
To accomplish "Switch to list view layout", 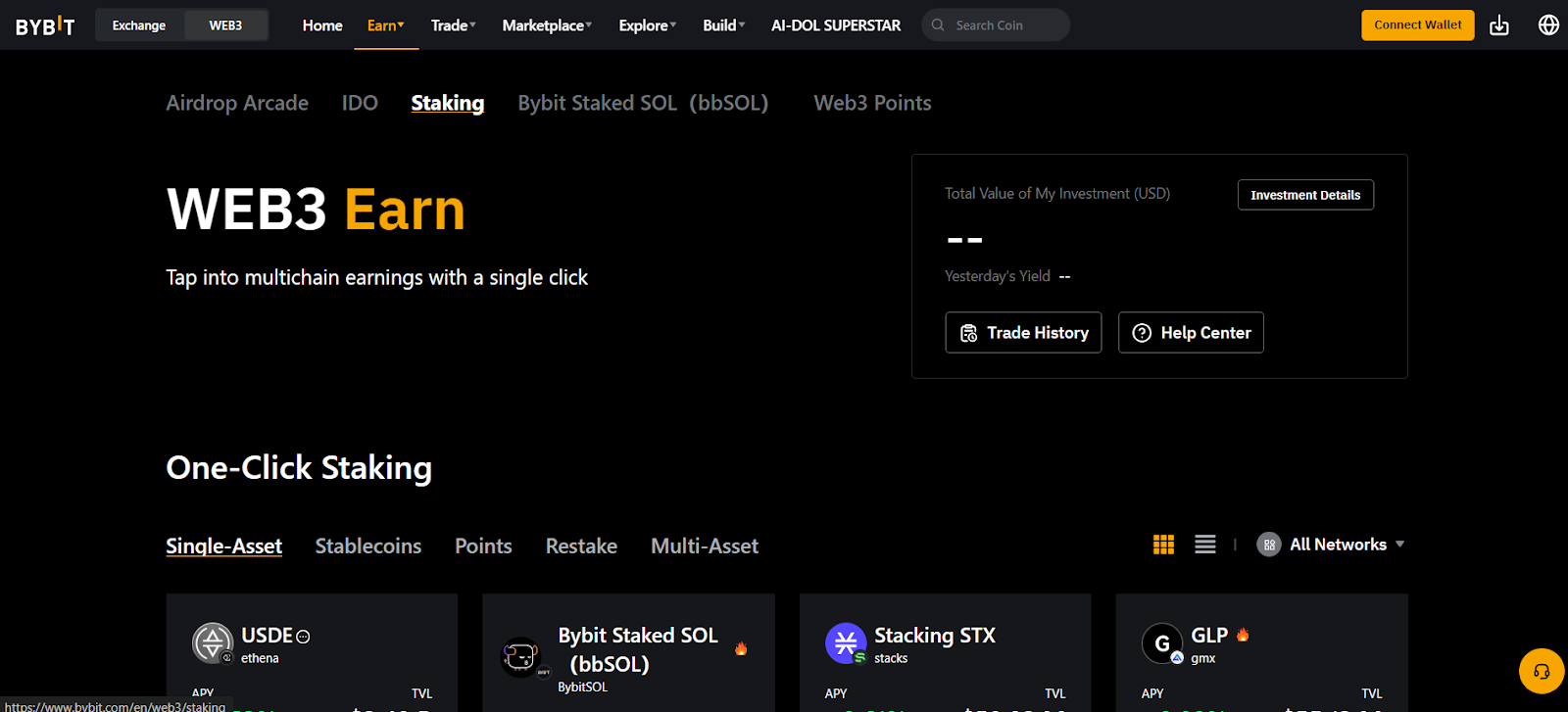I will pyautogui.click(x=1205, y=545).
